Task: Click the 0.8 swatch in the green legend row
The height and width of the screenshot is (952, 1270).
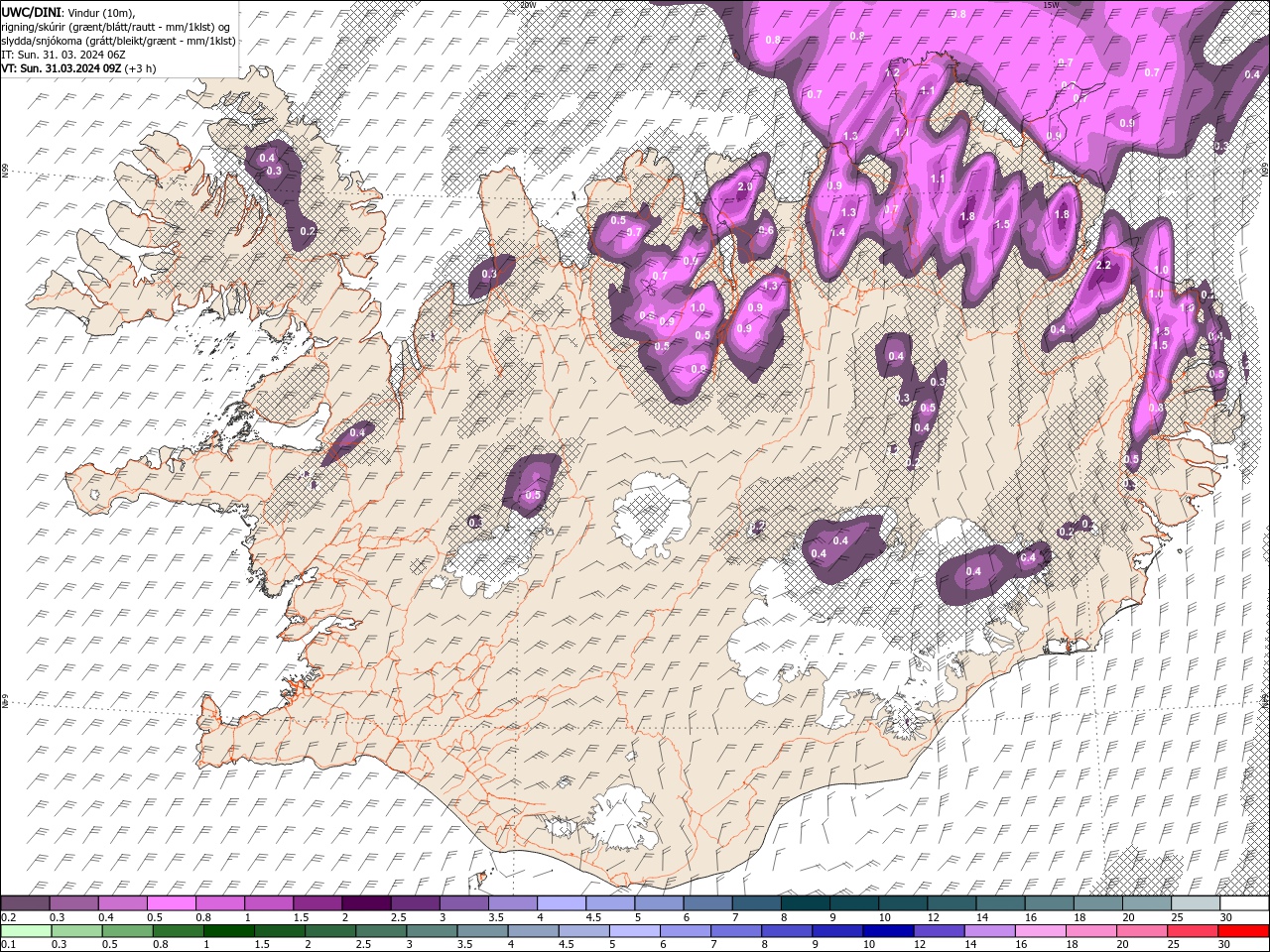Action: click(x=178, y=931)
